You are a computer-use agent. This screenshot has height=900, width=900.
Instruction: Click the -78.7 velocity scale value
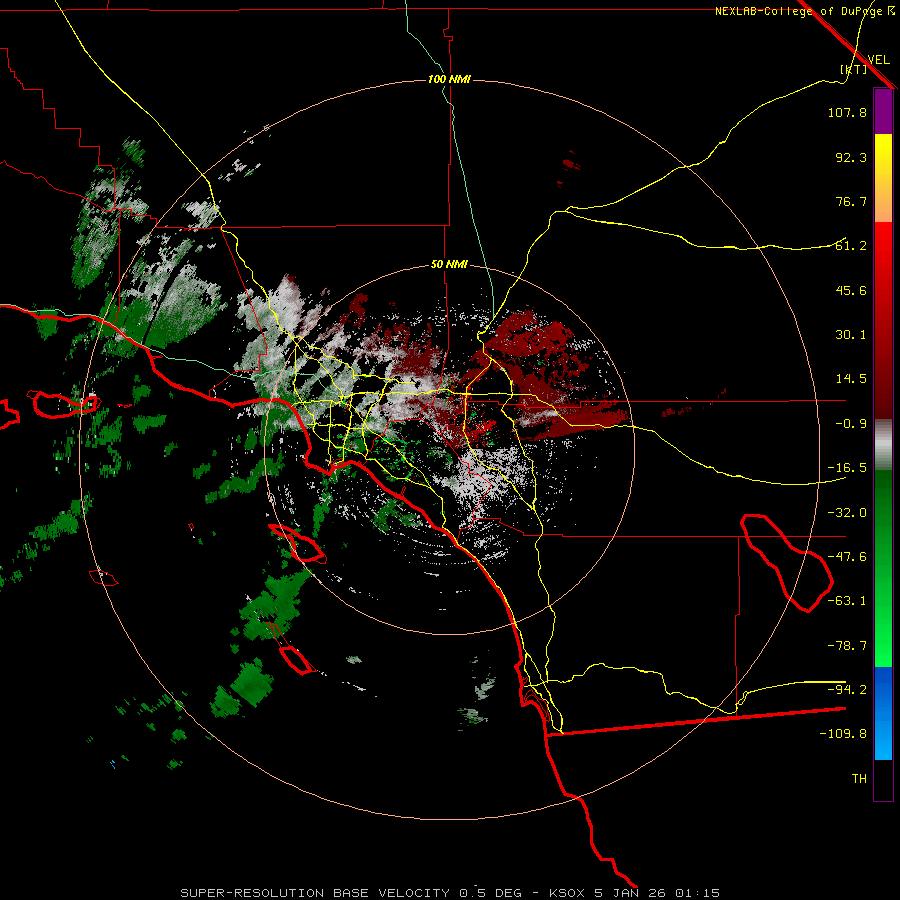pos(847,646)
